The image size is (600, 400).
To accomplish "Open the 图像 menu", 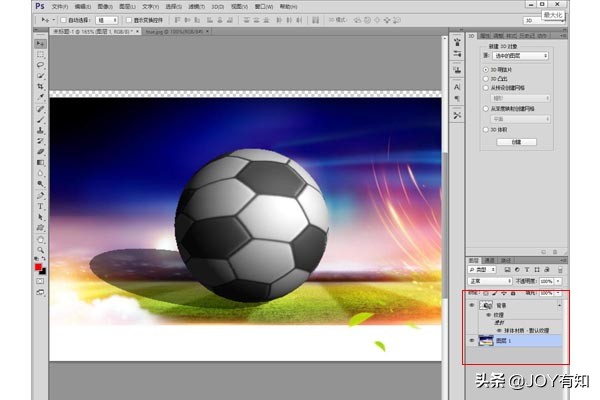I will (105, 7).
